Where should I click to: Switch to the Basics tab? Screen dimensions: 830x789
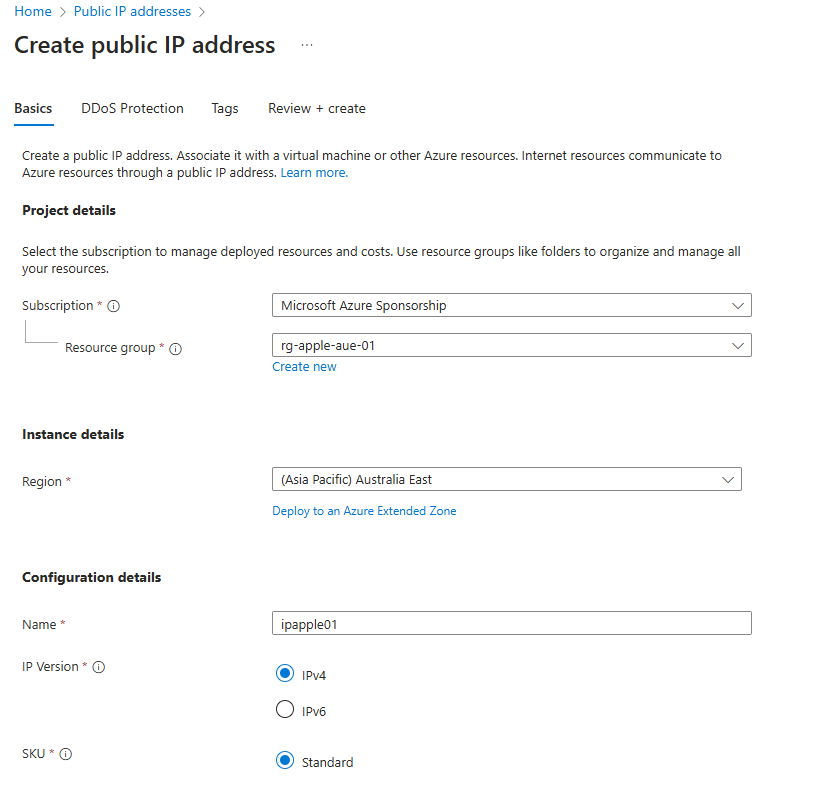[33, 108]
